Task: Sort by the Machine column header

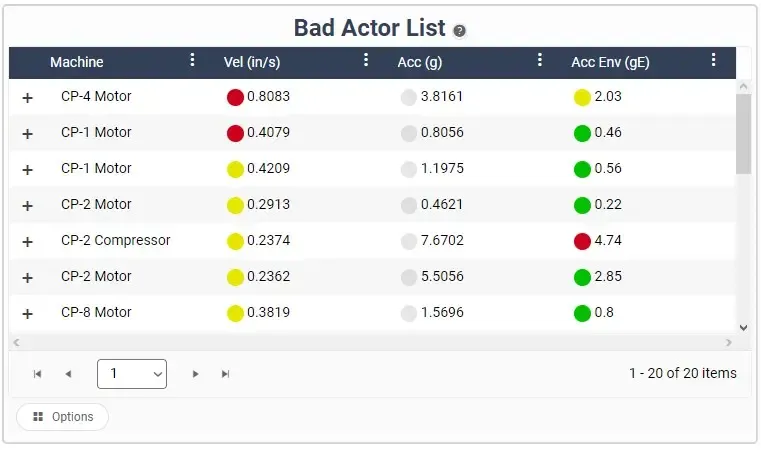Action: click(x=77, y=62)
